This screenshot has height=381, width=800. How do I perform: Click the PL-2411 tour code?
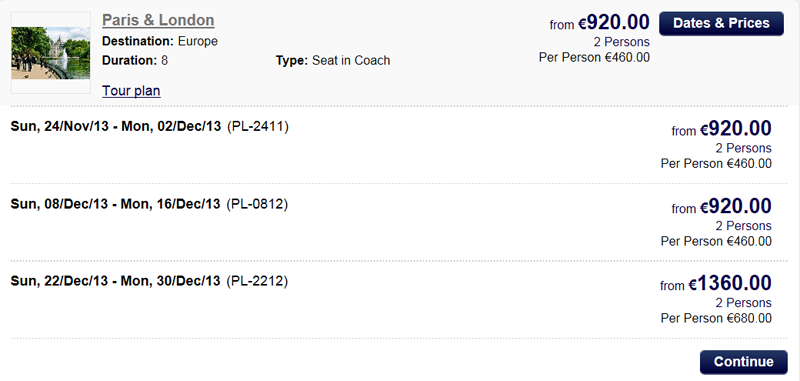pyautogui.click(x=258, y=126)
